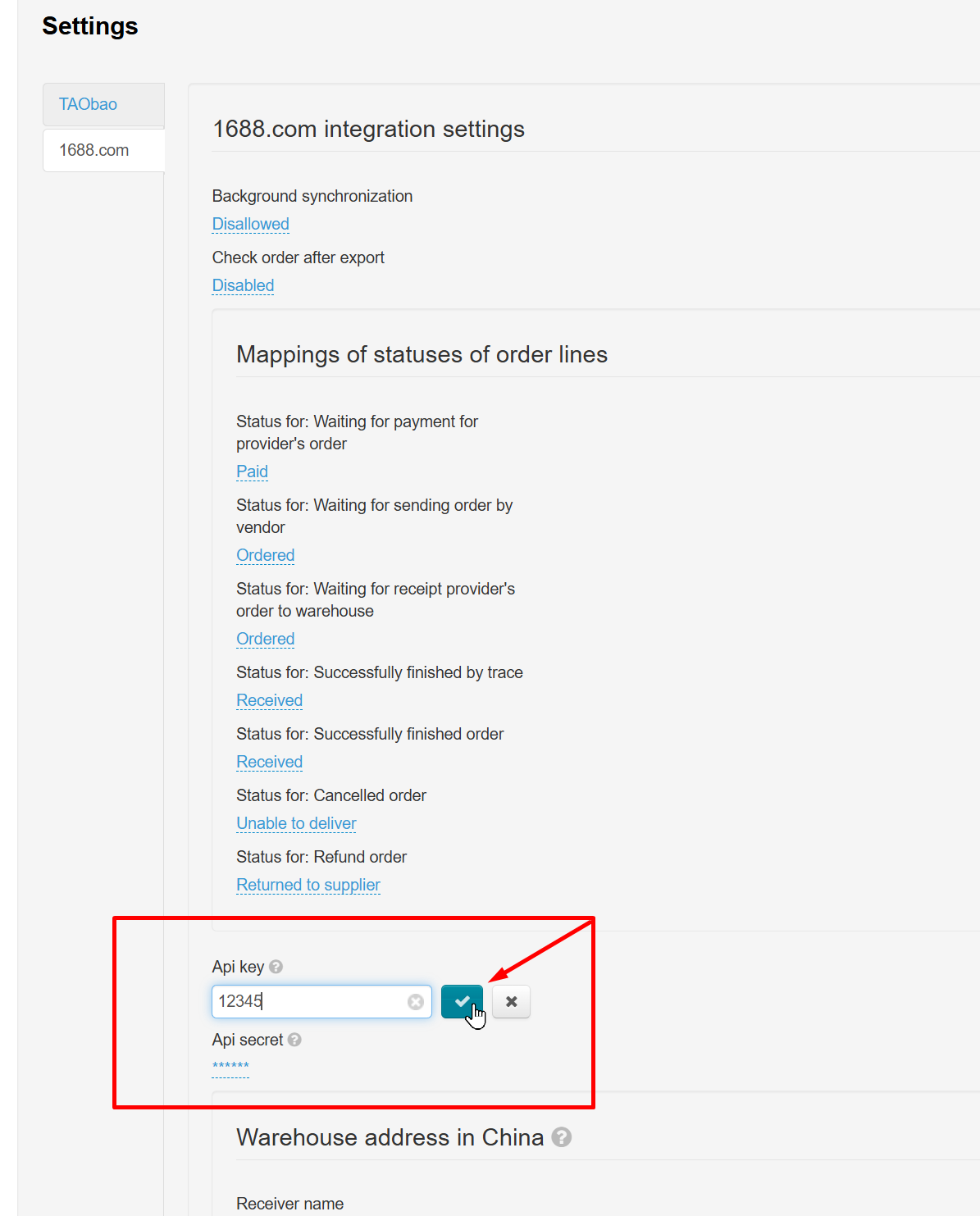Edit the masked Api secret value
The image size is (980, 1216).
(x=230, y=1067)
